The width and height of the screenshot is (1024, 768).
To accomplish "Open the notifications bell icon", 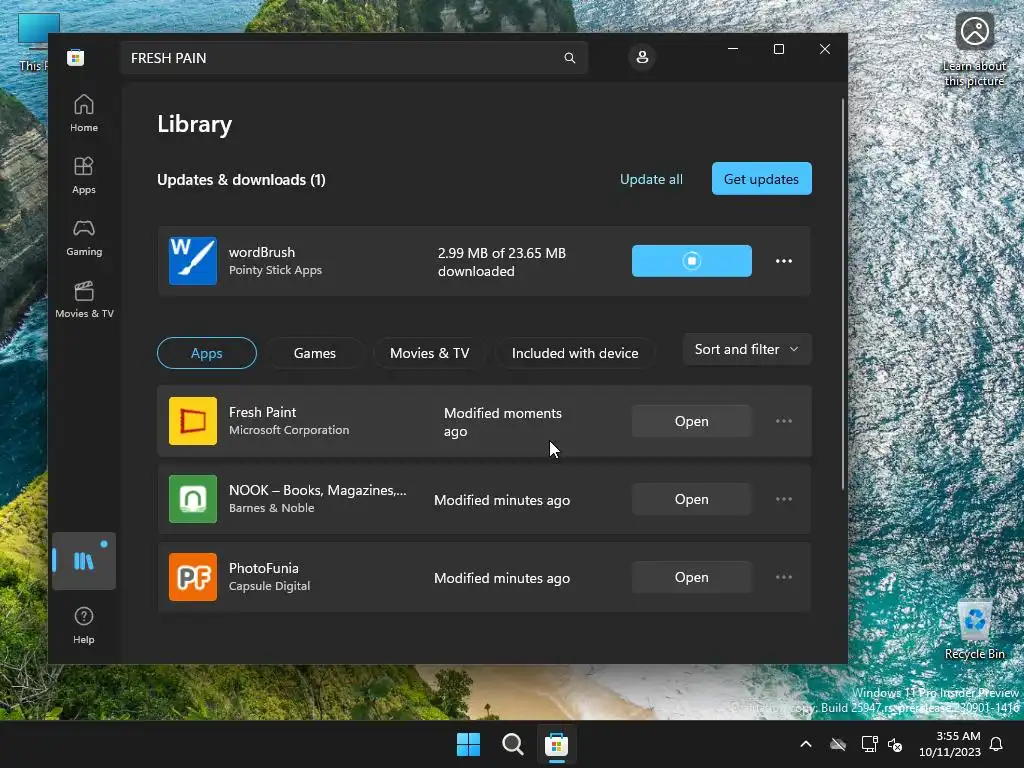I will click(997, 744).
